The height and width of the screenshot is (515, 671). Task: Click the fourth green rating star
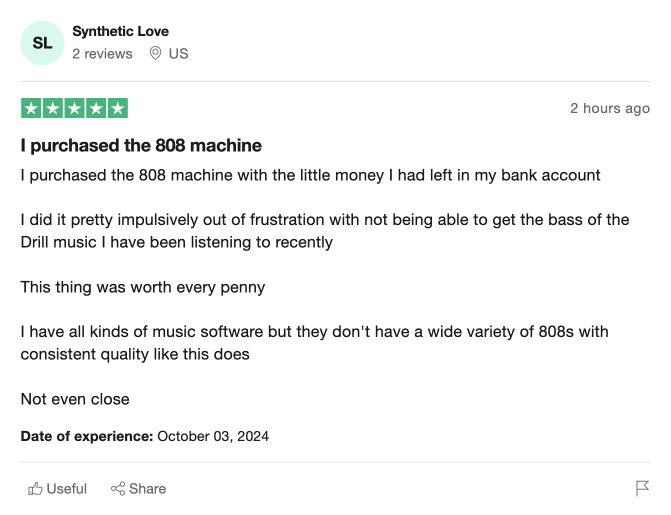pos(96,108)
